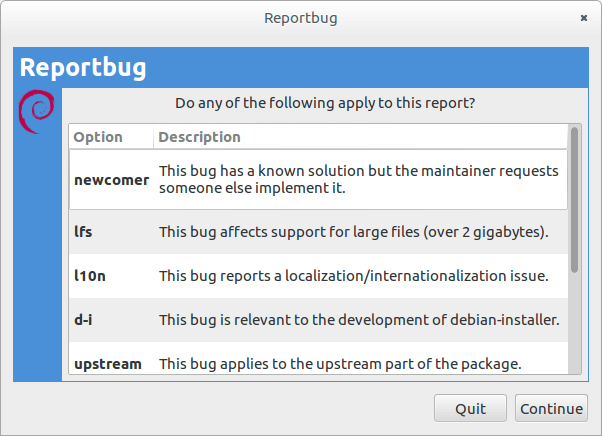Viewport: 602px width, 436px height.
Task: Select the d-i tag option
Action: pyautogui.click(x=85, y=319)
